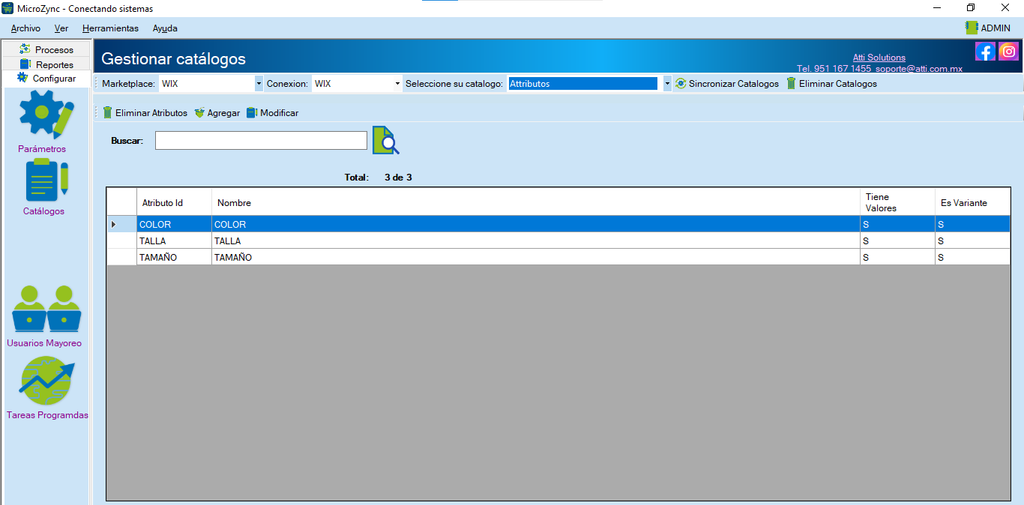Click the search document magnifier icon
The height and width of the screenshot is (505, 1024).
point(386,140)
